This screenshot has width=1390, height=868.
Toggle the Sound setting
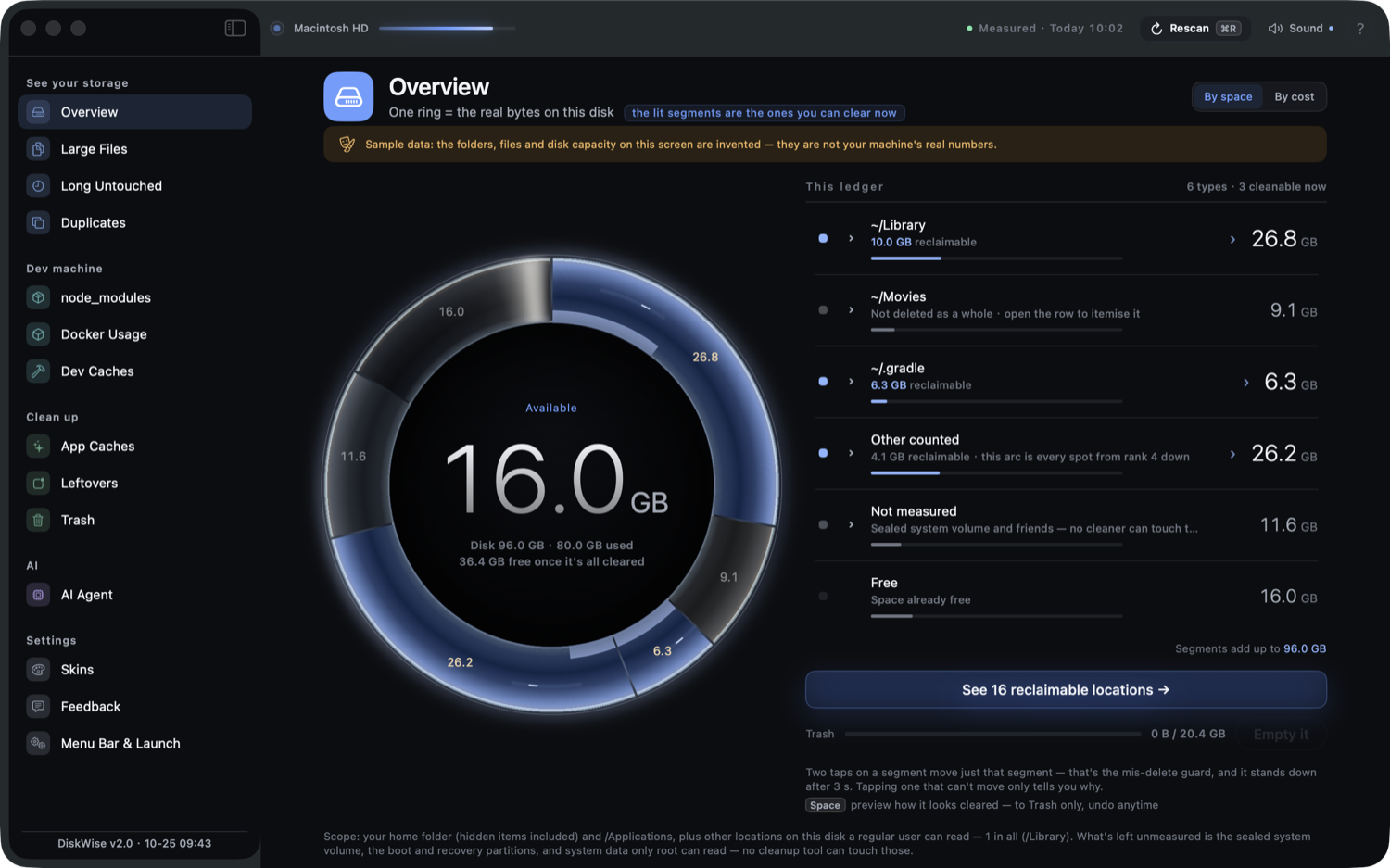click(x=1301, y=29)
